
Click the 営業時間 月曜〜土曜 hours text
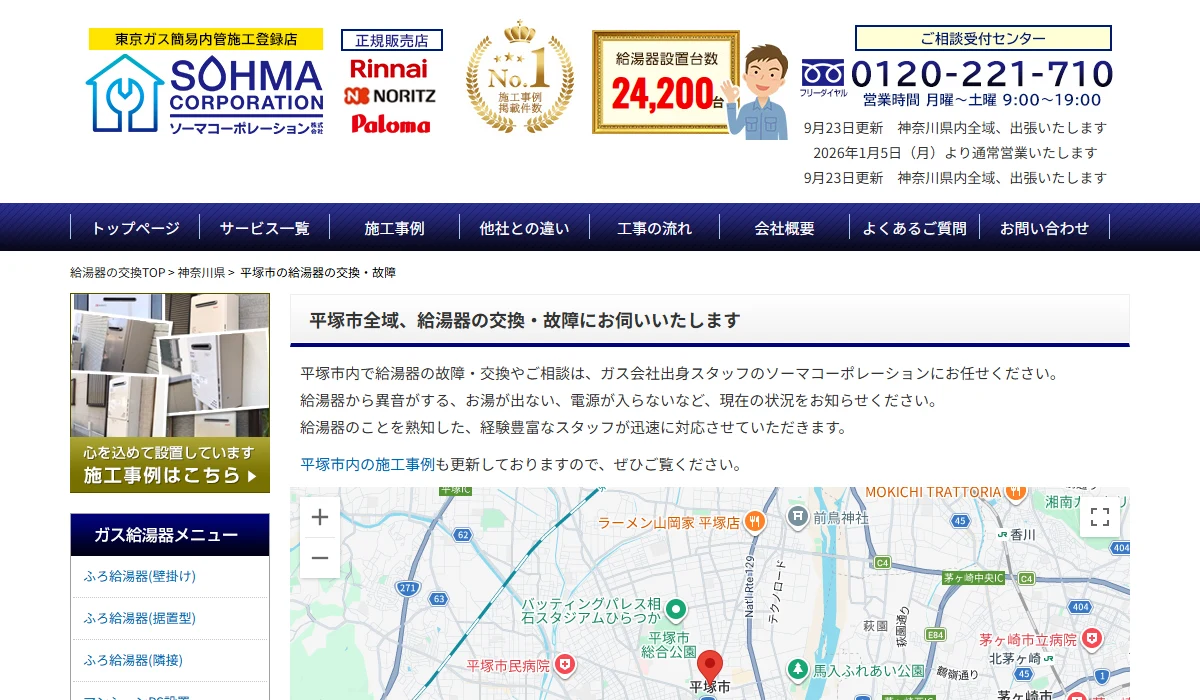[982, 100]
